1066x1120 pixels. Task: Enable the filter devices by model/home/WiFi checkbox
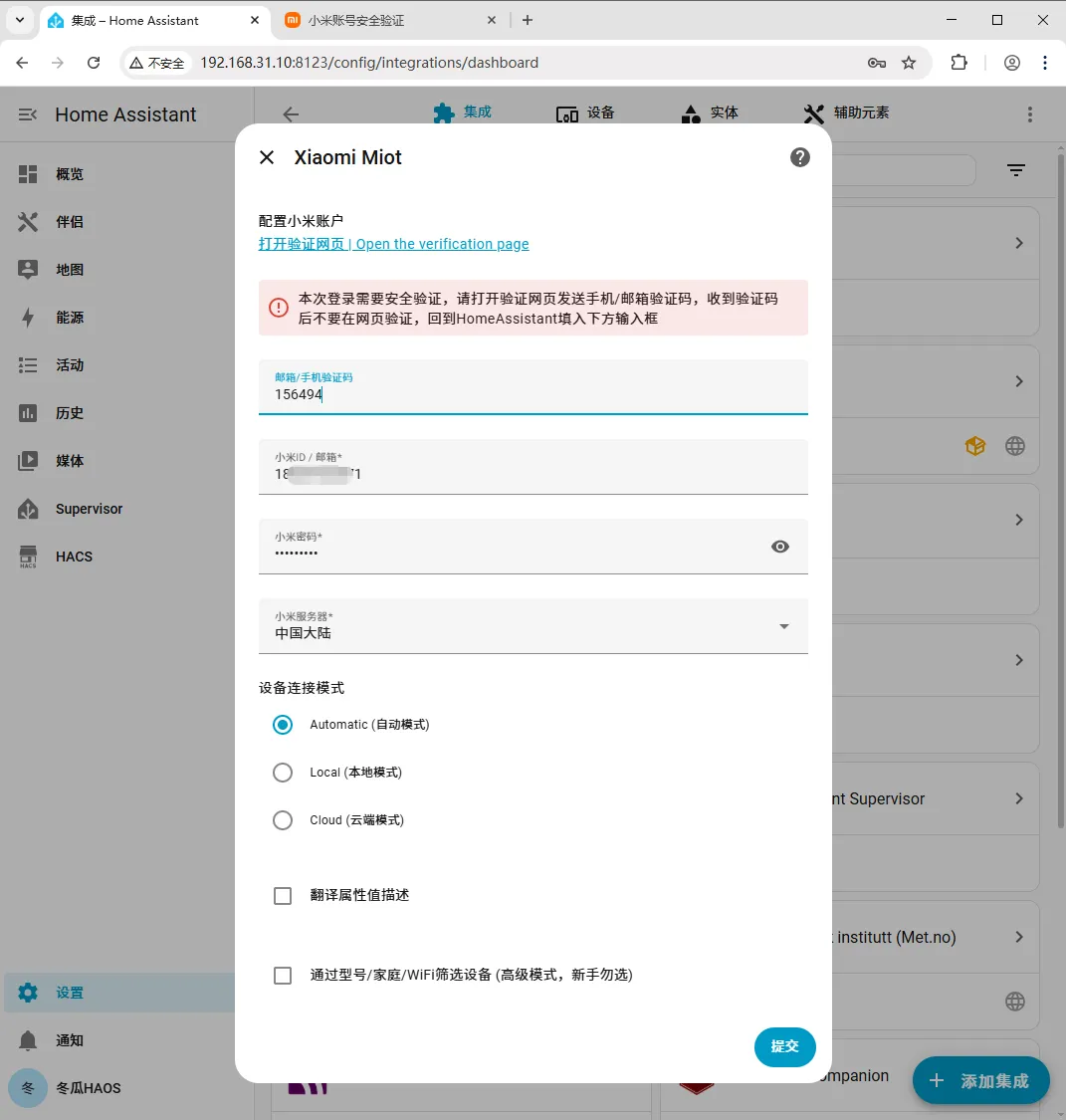pyautogui.click(x=283, y=975)
